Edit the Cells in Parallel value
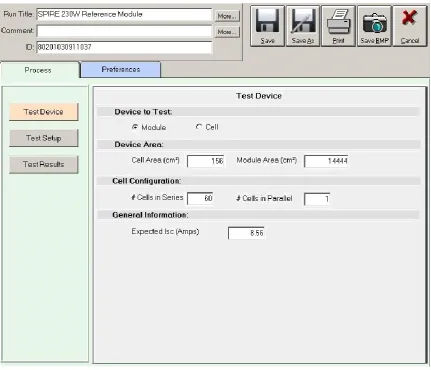The height and width of the screenshot is (370, 431). tap(317, 199)
